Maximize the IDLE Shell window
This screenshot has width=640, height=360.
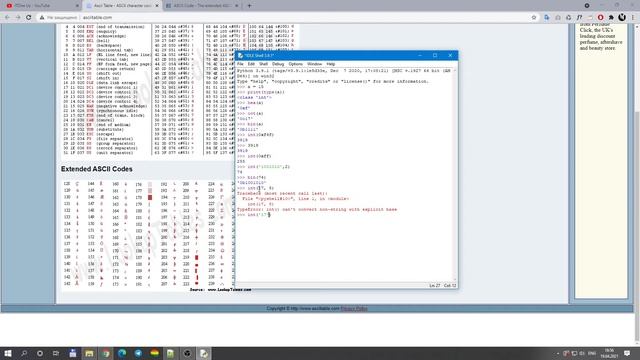tap(435, 56)
